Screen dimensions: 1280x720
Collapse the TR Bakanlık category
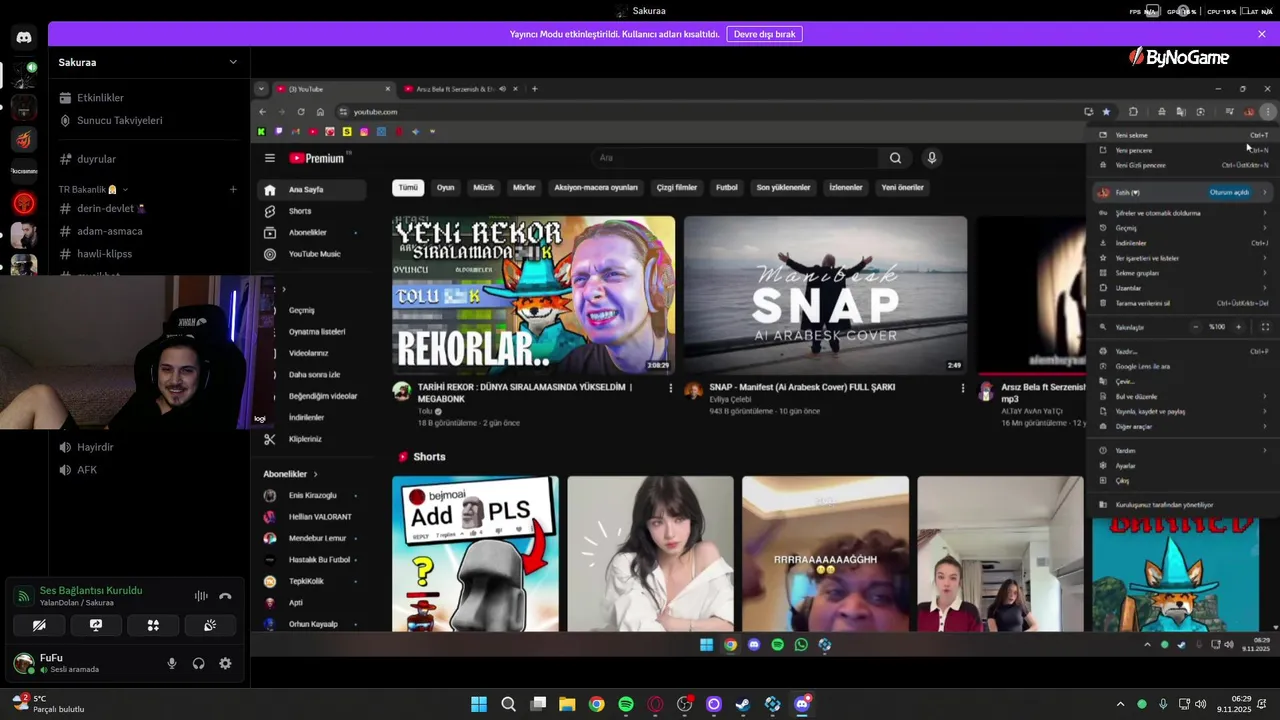(93, 189)
